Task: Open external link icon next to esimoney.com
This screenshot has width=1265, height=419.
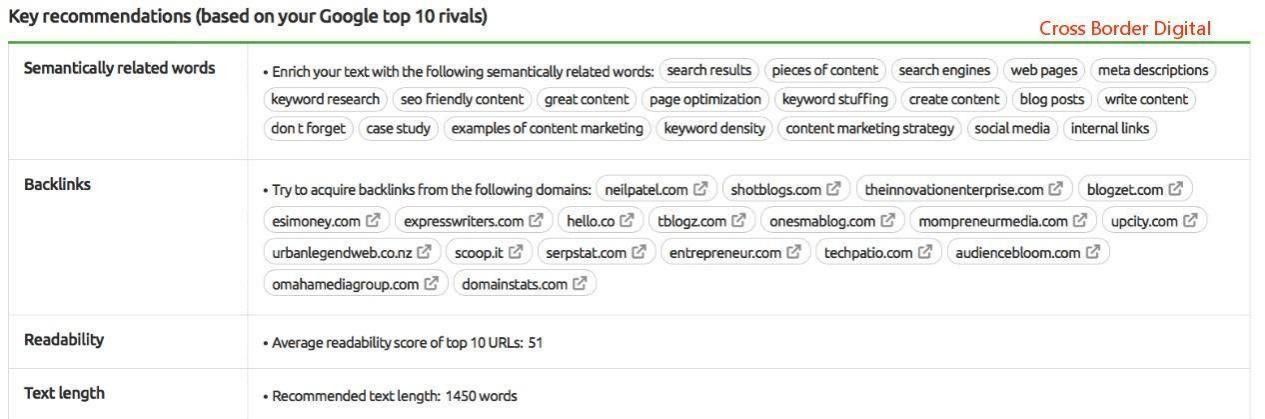Action: 373,221
